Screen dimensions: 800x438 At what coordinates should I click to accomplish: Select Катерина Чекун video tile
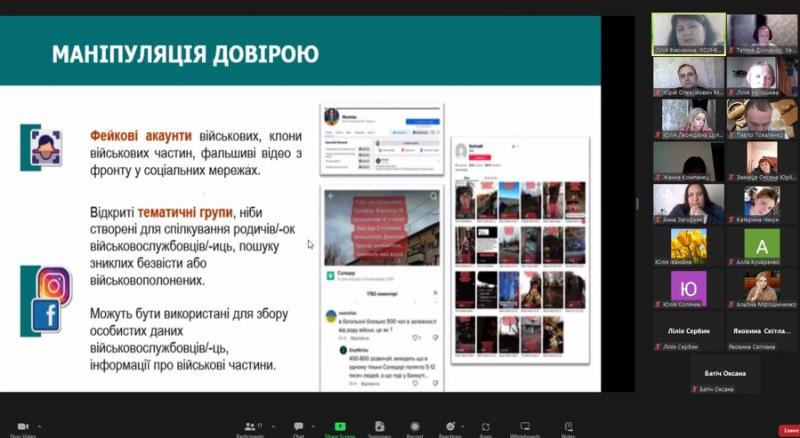tap(762, 204)
